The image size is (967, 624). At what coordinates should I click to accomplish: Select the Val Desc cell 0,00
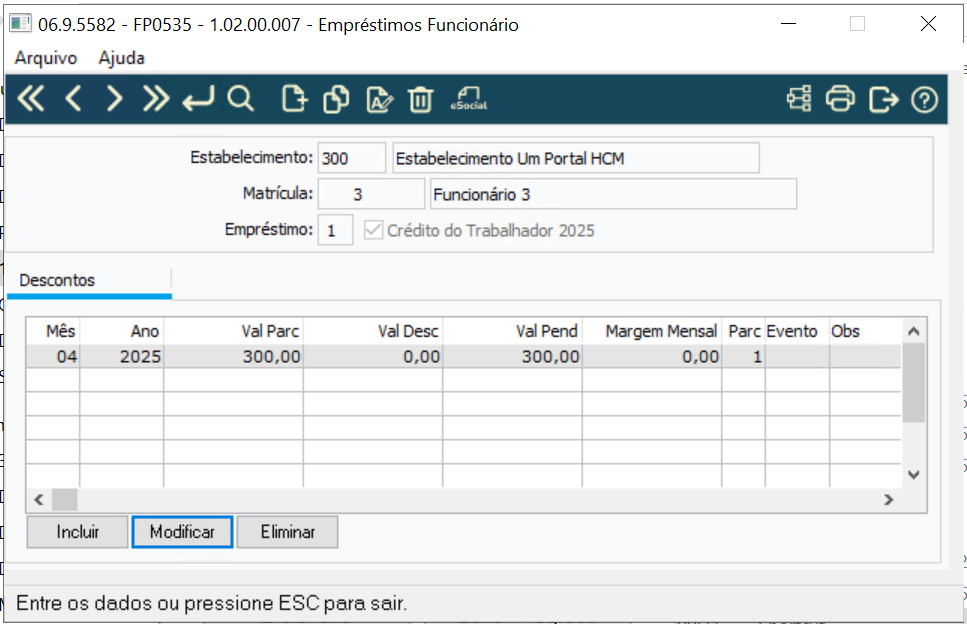coord(372,356)
